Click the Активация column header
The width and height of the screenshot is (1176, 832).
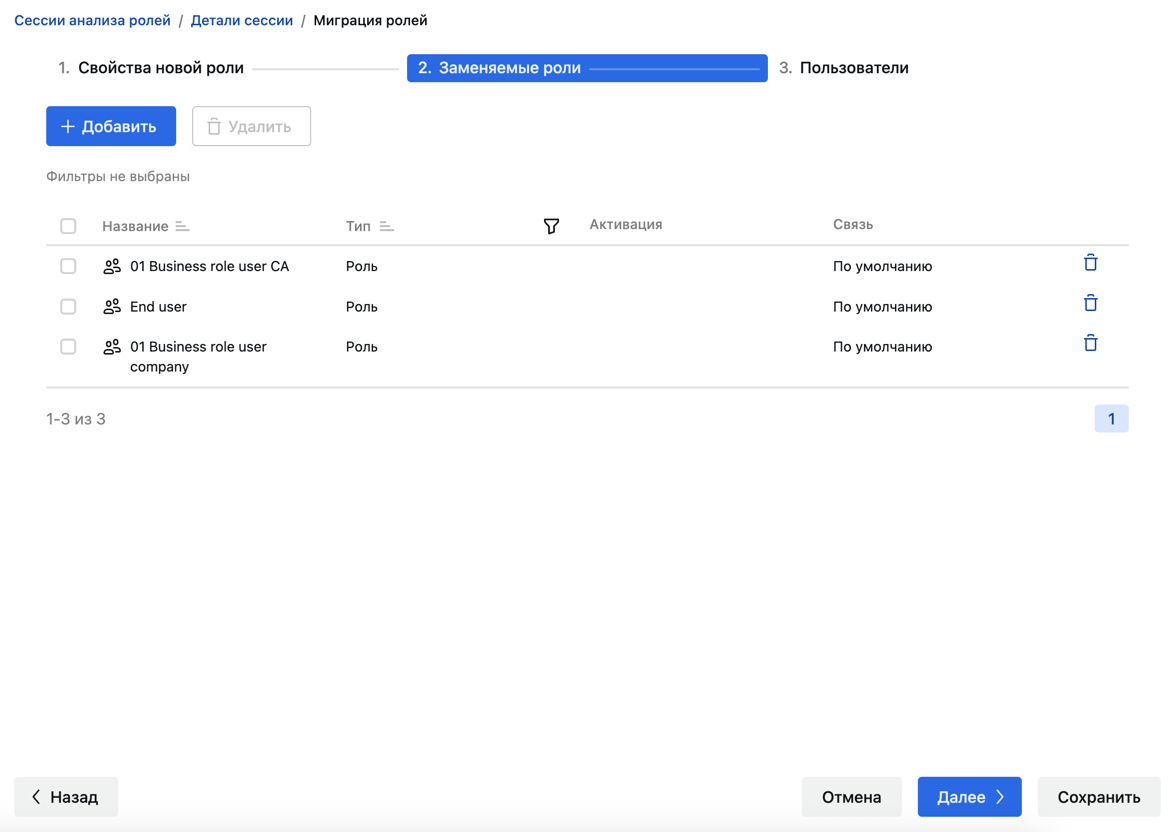tap(626, 224)
